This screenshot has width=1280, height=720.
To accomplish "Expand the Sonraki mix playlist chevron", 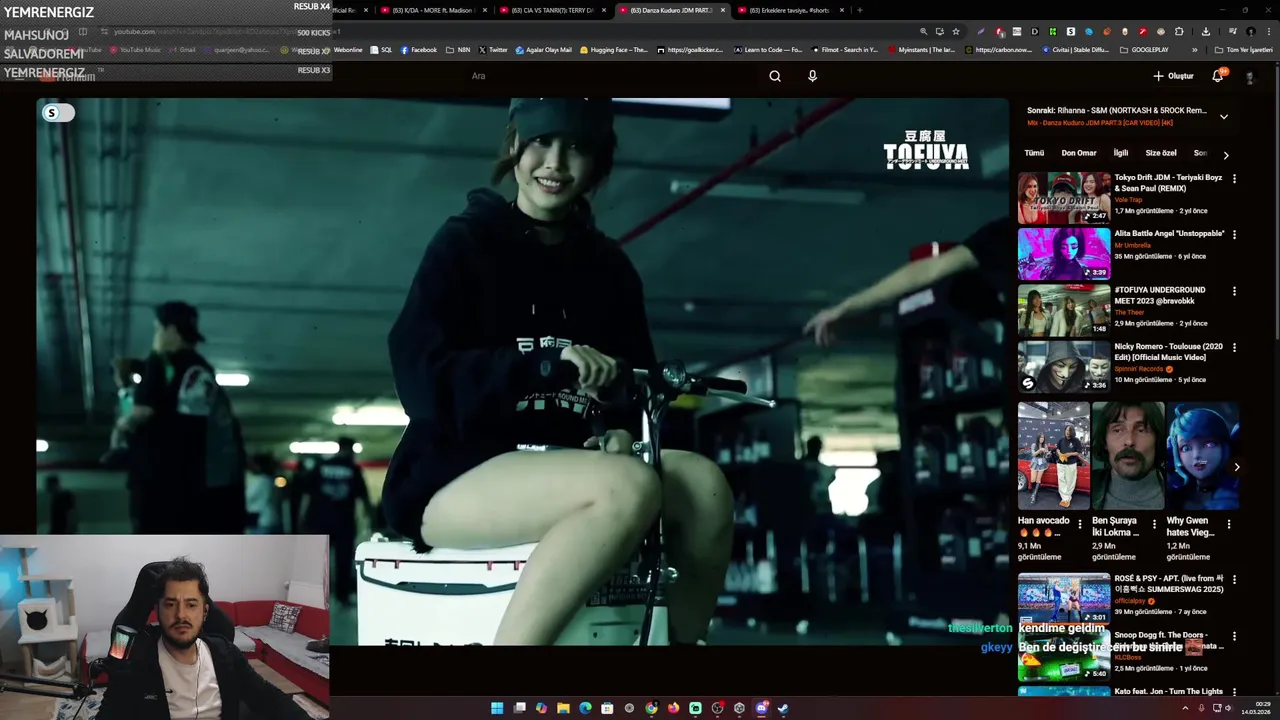I will (x=1223, y=116).
